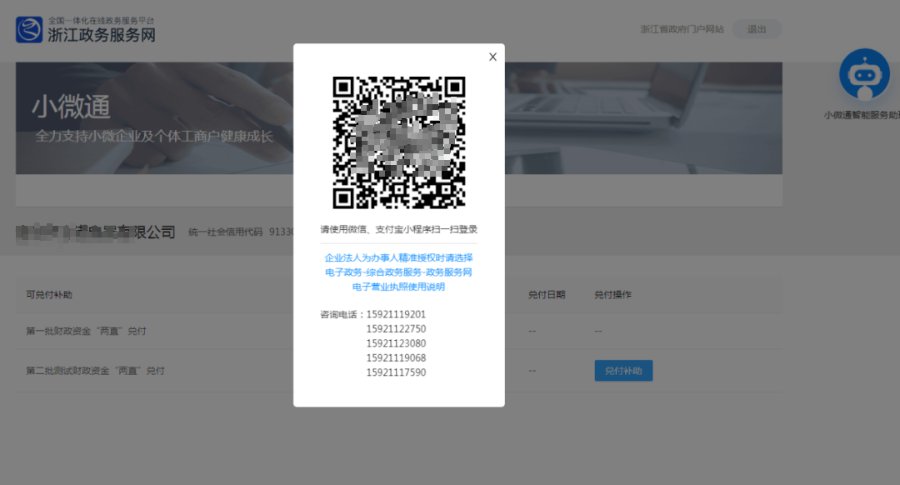Open the 小微通 robot assistant icon
900x485 pixels.
tap(864, 75)
